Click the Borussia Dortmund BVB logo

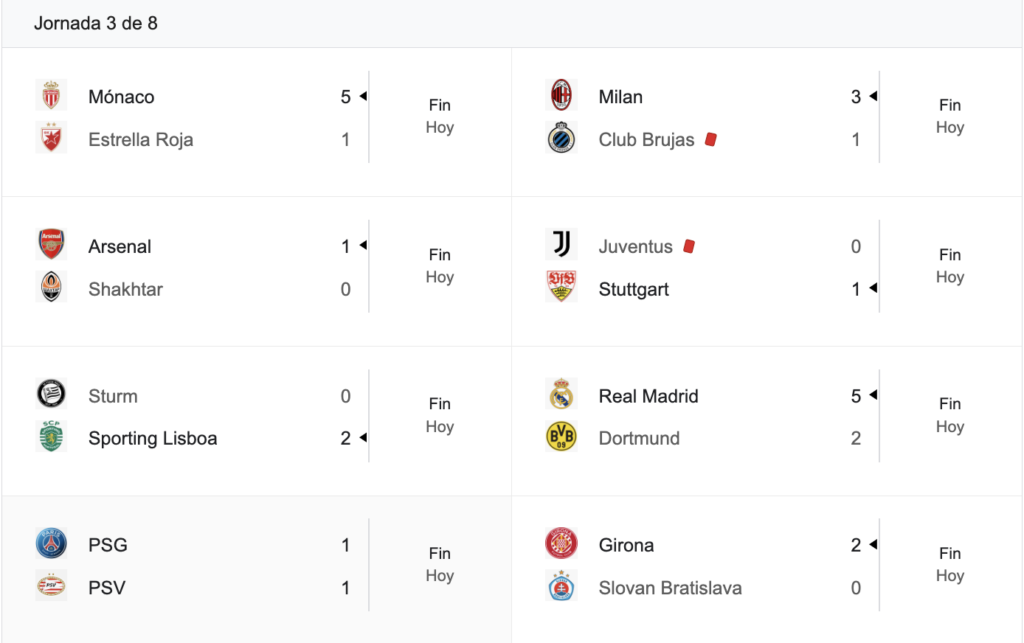click(561, 437)
